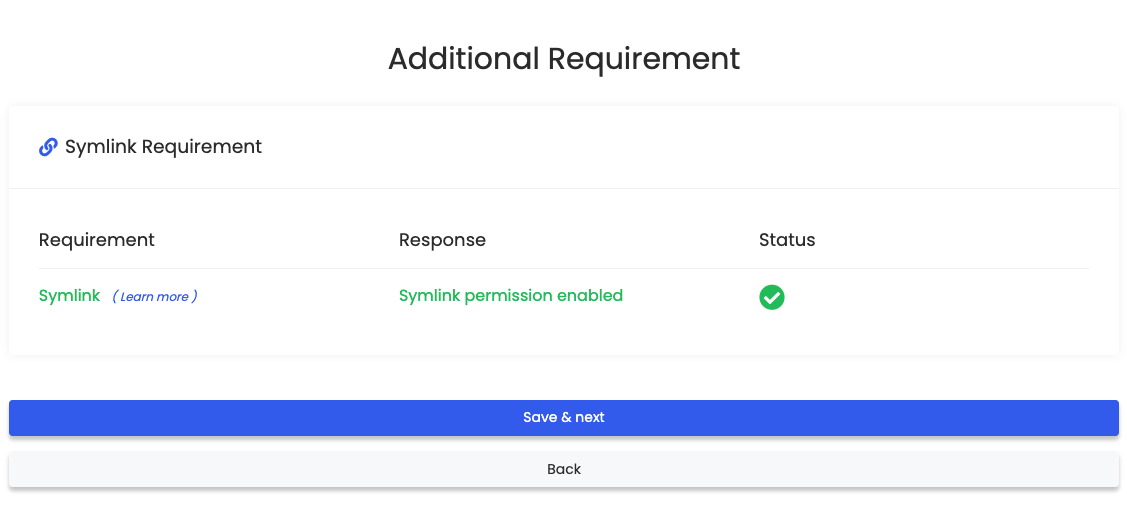Return to previous step via gray button
The image size is (1127, 505).
coord(563,469)
